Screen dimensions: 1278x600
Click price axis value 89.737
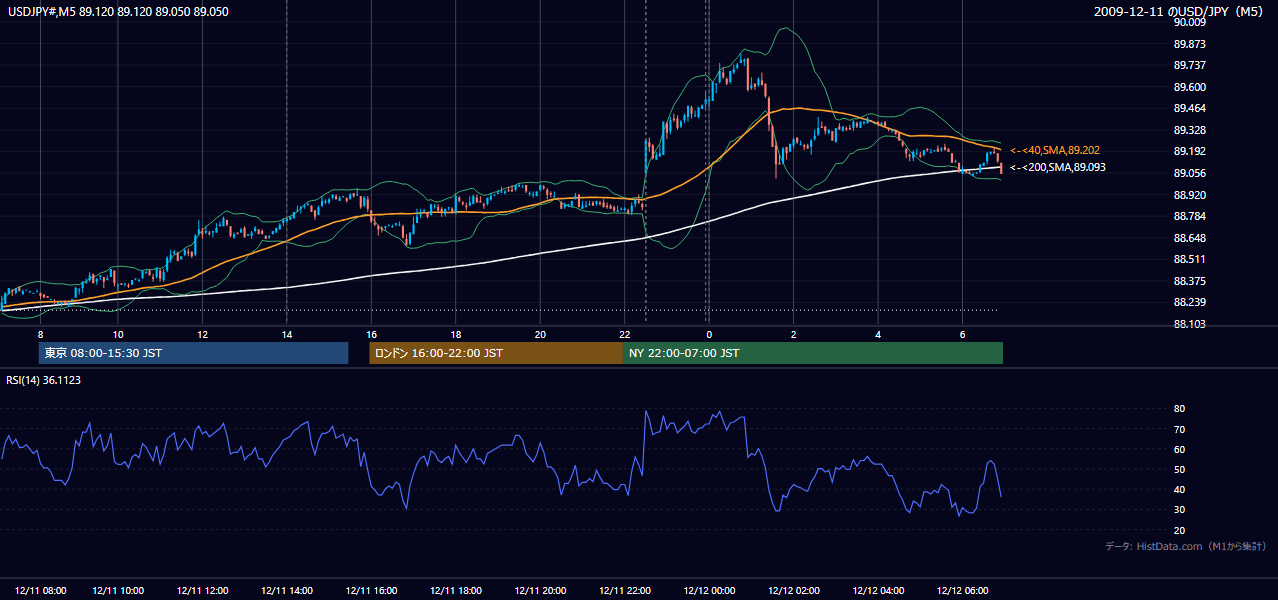click(x=1191, y=65)
